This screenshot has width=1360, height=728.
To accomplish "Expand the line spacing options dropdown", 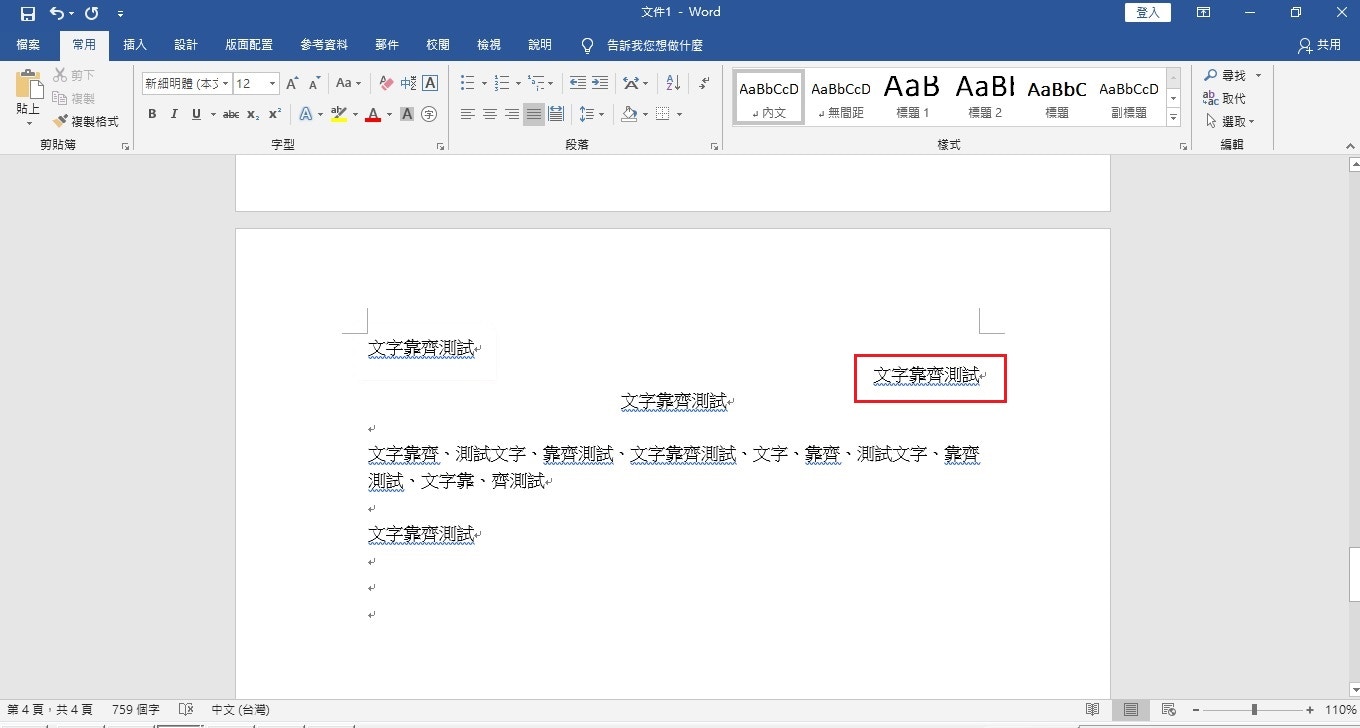I will (x=601, y=113).
